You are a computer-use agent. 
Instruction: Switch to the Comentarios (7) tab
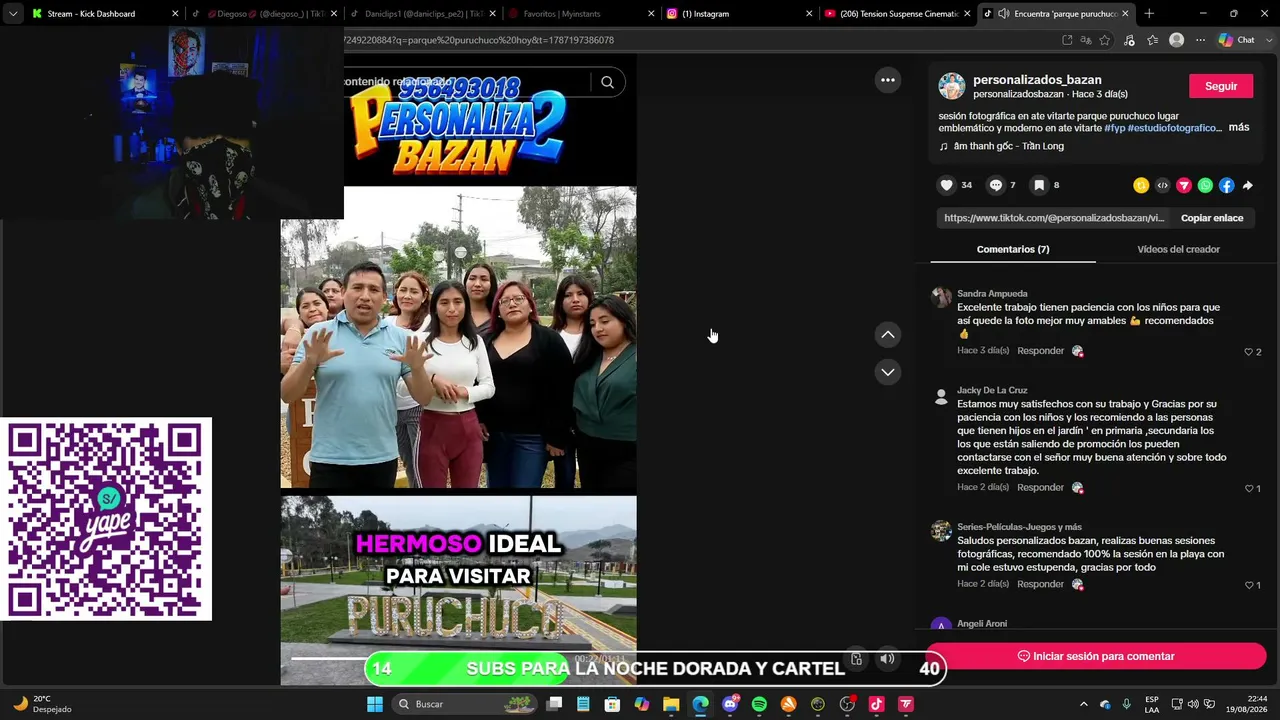point(1013,249)
